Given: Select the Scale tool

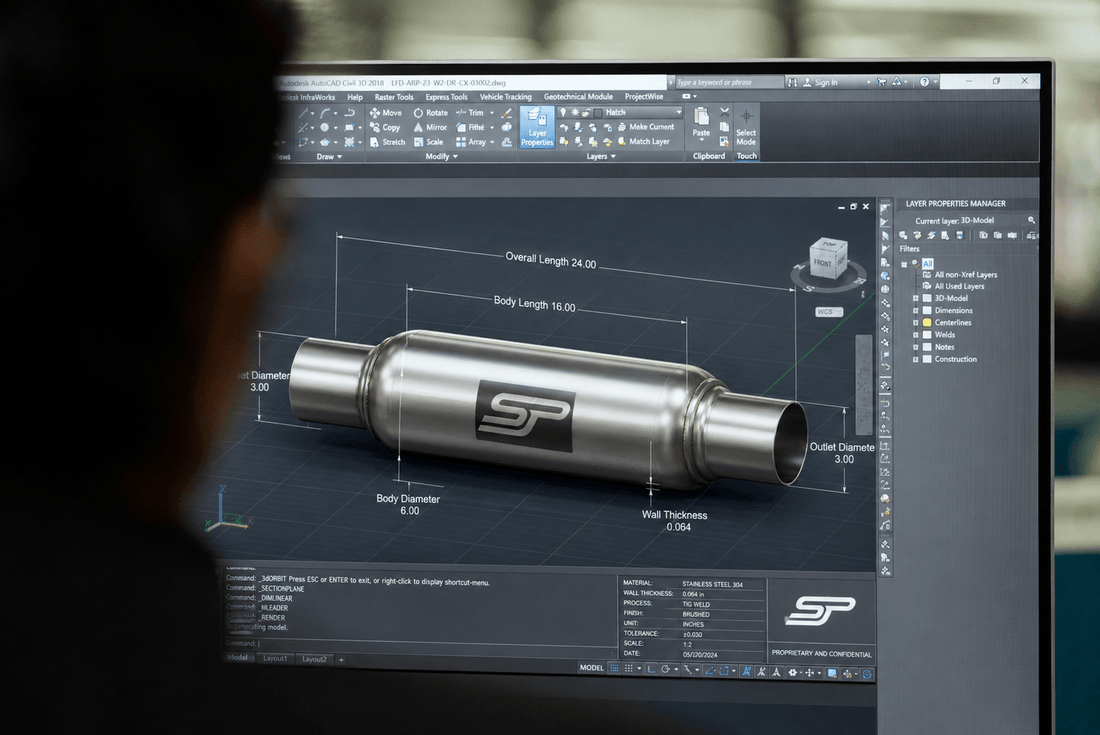Looking at the screenshot, I should click(x=428, y=142).
